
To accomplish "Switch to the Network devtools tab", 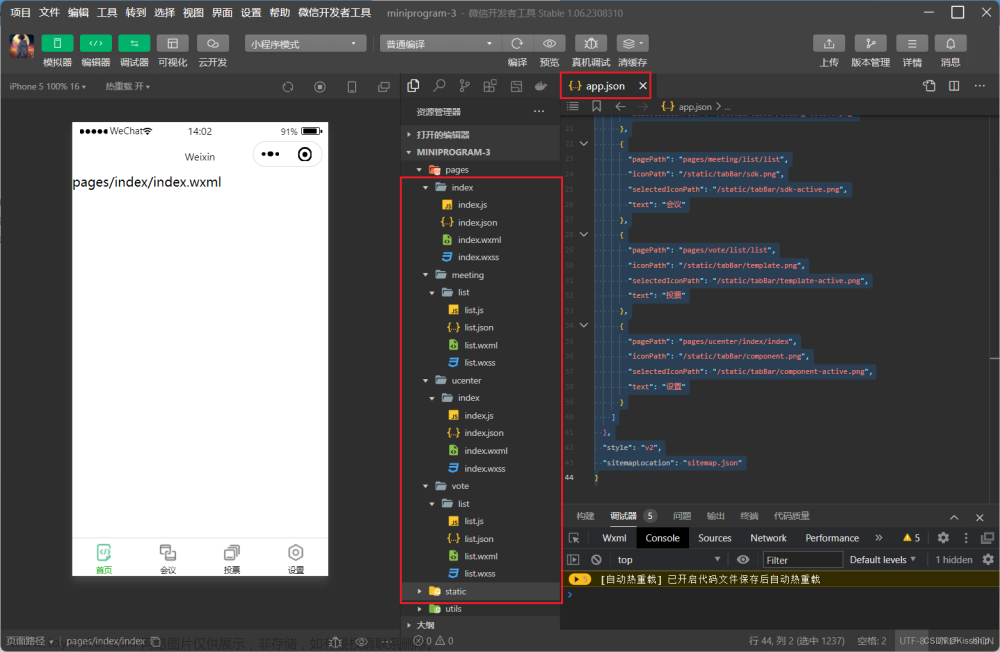I will 768,538.
